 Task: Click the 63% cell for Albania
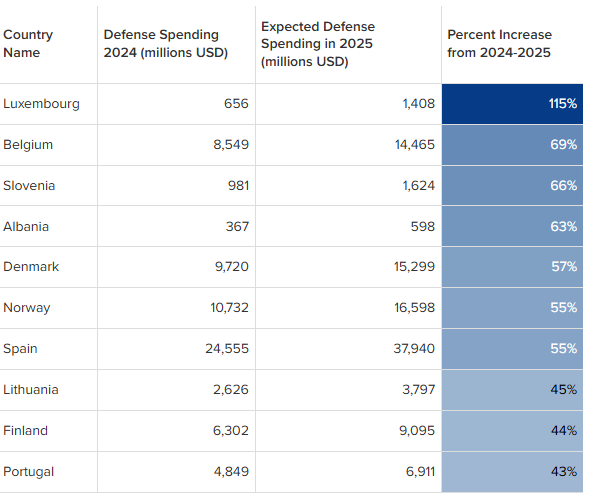pos(512,226)
